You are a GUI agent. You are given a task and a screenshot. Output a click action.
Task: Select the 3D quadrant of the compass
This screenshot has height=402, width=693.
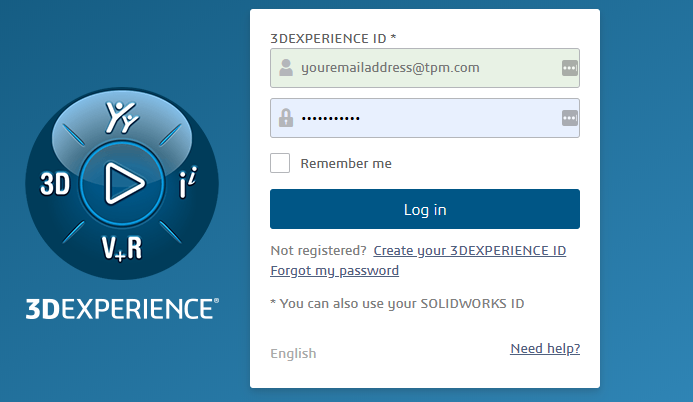pyautogui.click(x=55, y=184)
